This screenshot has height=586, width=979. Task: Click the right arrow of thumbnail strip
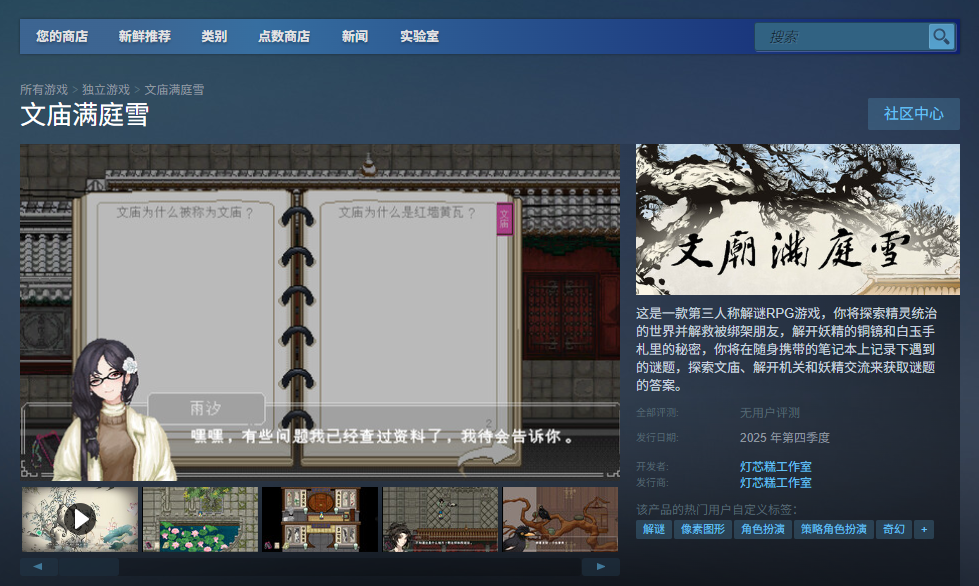601,567
